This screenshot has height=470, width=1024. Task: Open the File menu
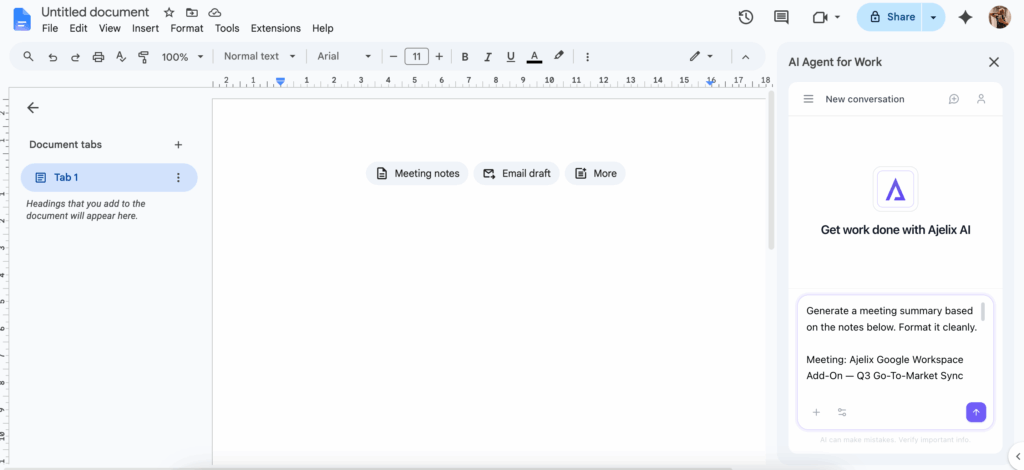tap(50, 28)
